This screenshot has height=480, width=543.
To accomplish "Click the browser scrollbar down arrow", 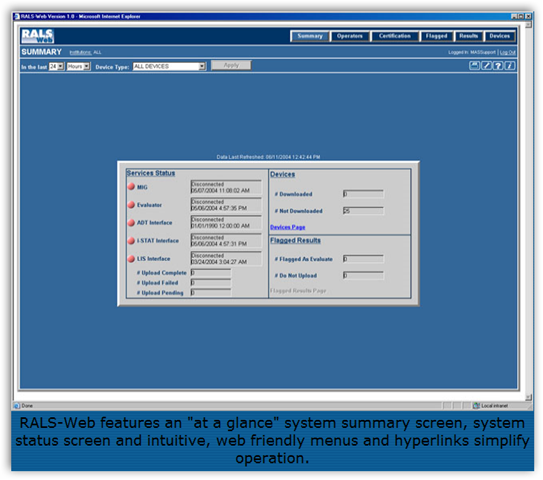I will point(528,397).
